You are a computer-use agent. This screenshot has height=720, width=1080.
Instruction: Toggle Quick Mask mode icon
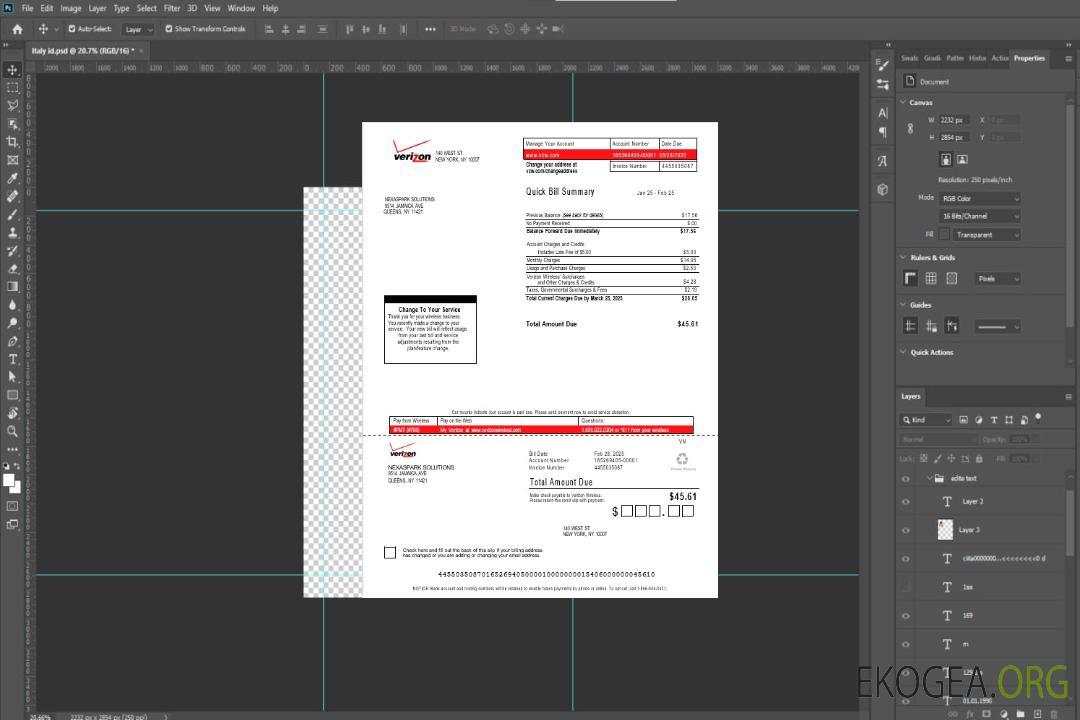pos(12,506)
